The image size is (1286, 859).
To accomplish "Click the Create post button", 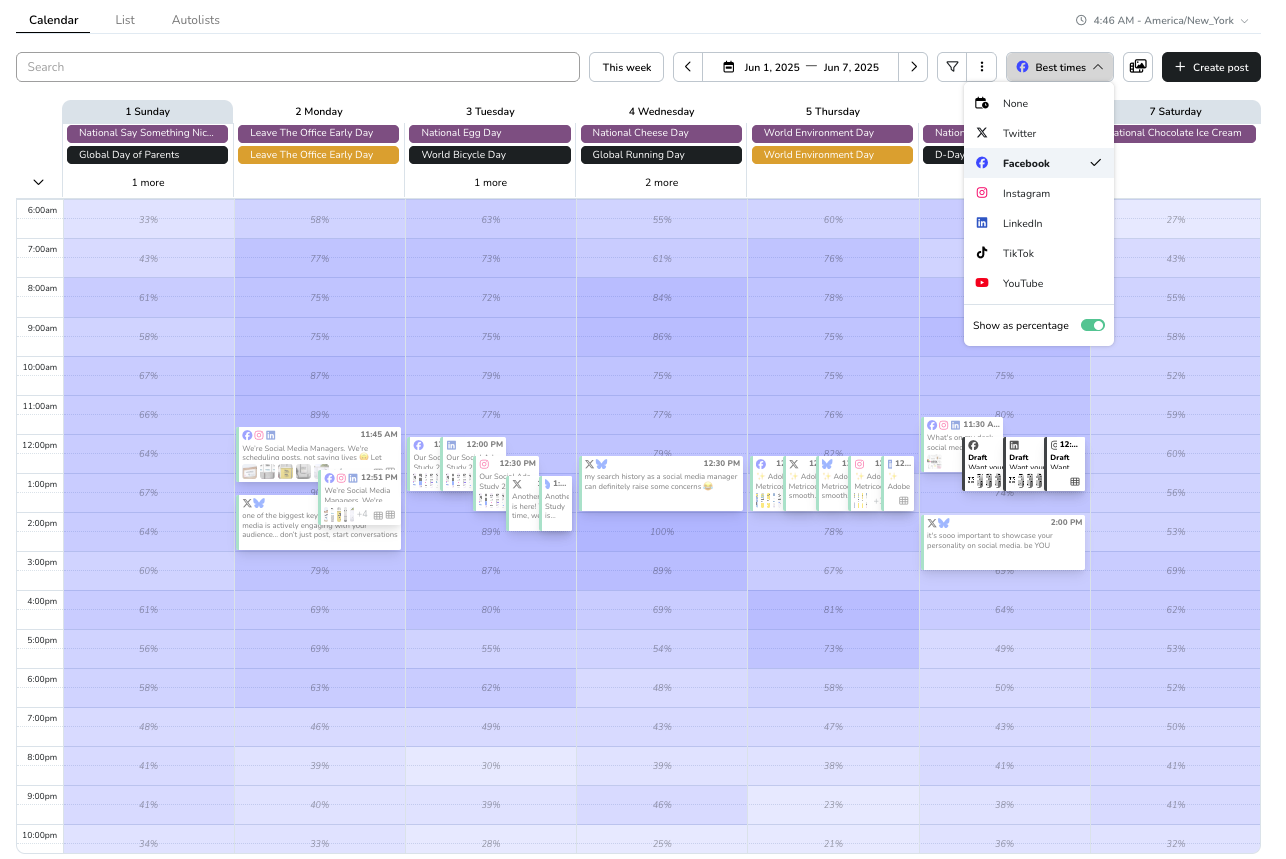I will (1210, 67).
